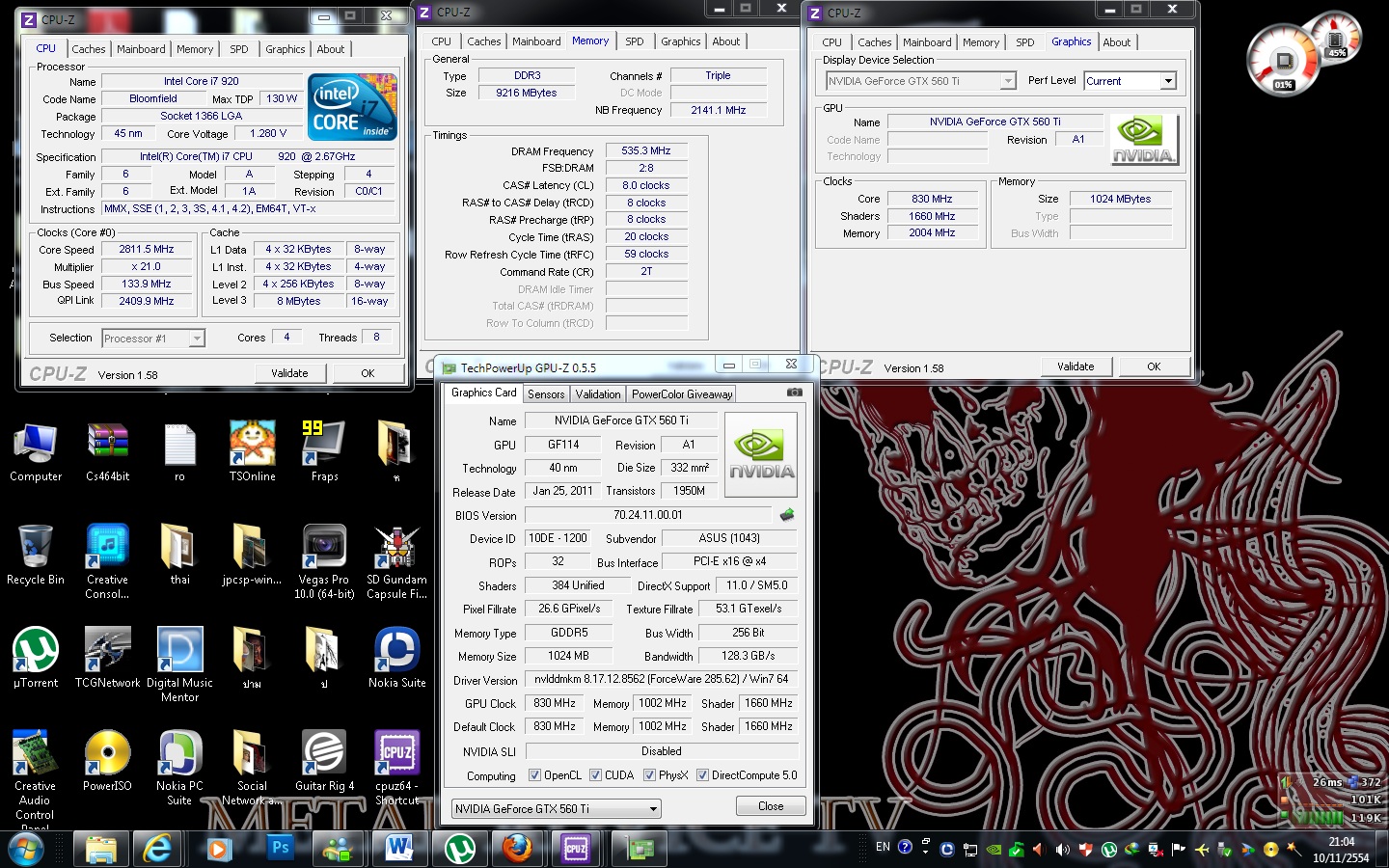This screenshot has width=1389, height=868.
Task: Expand the Perf Level dropdown
Action: (1168, 81)
